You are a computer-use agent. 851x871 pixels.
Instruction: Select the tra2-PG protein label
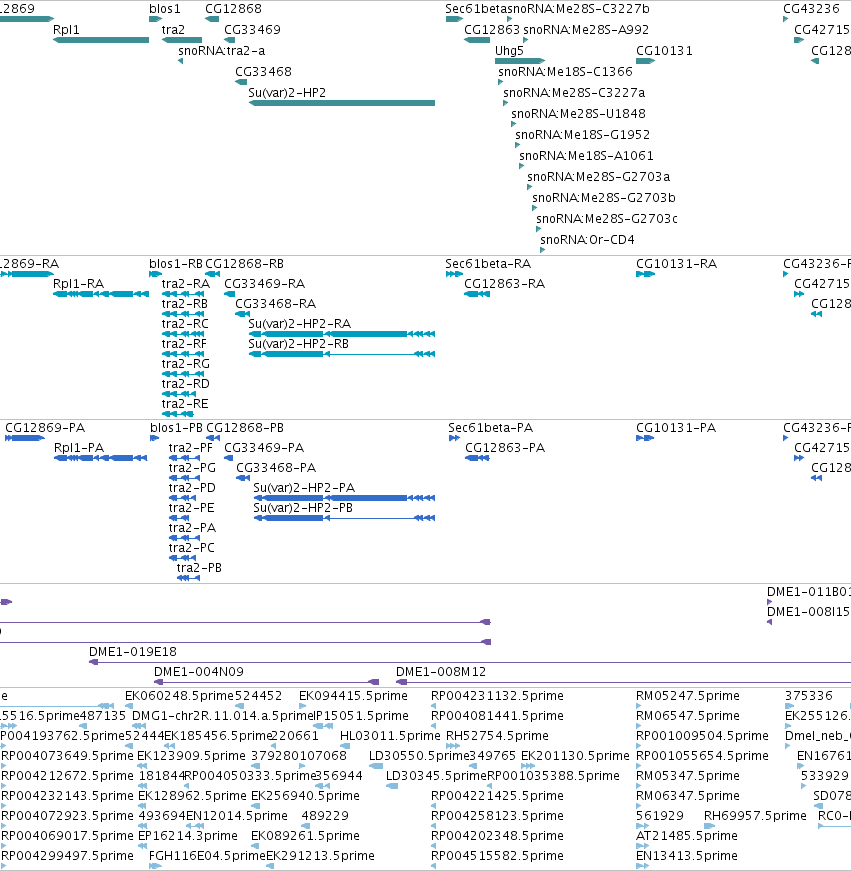(x=192, y=468)
